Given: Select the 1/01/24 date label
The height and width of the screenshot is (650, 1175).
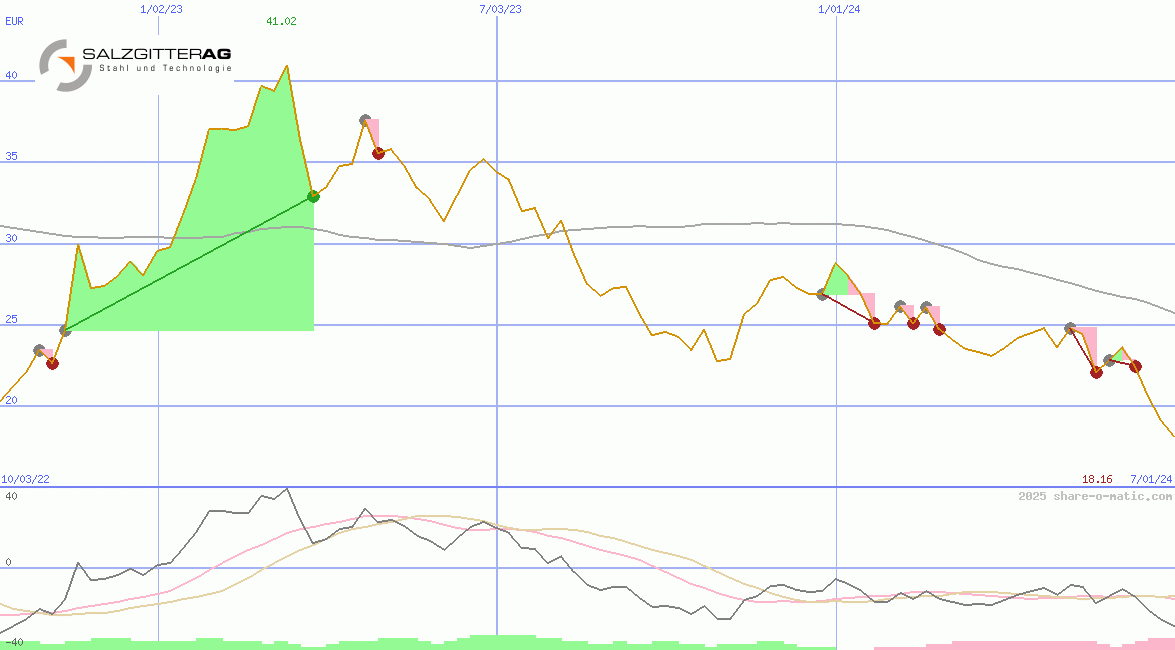Looking at the screenshot, I should [839, 9].
